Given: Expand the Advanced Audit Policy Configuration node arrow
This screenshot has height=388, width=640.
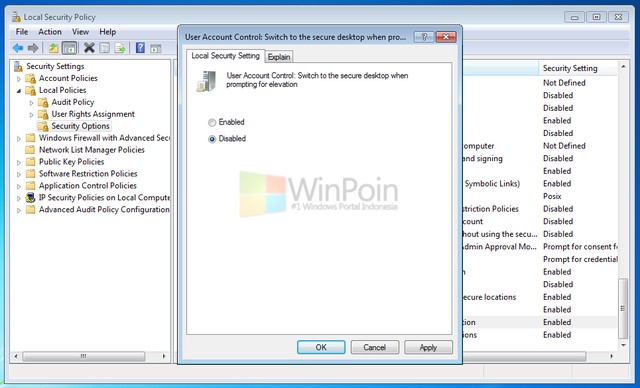Looking at the screenshot, I should click(19, 211).
